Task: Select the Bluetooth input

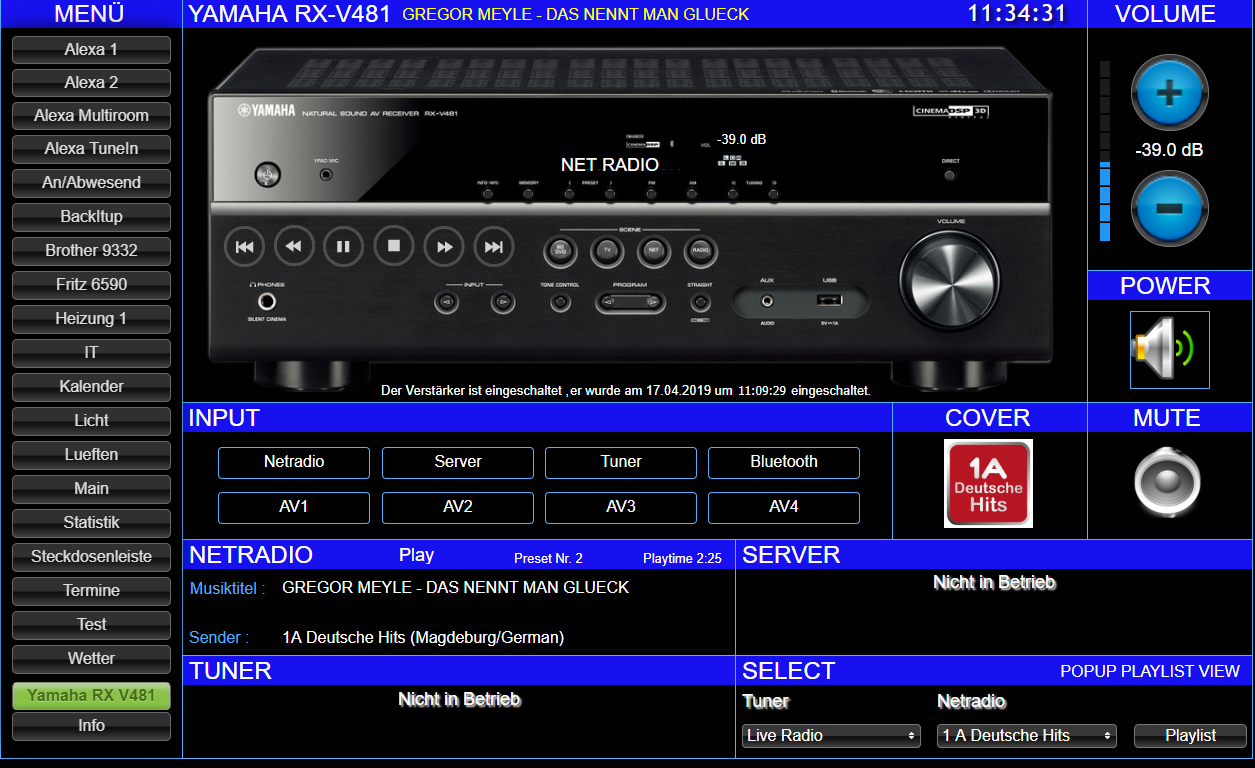Action: coord(784,462)
